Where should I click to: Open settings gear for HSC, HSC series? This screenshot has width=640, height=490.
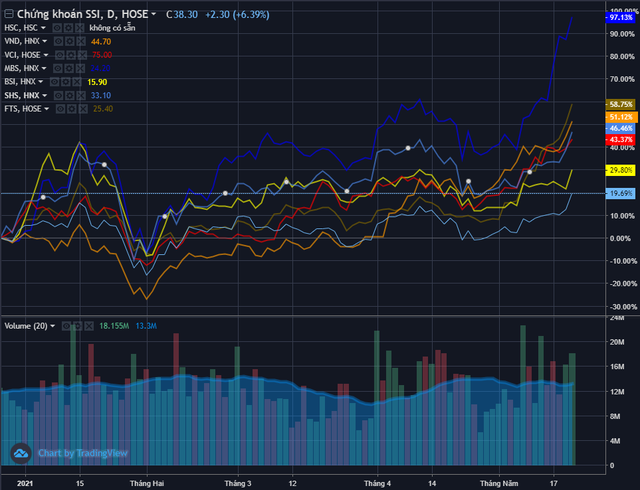(69, 28)
